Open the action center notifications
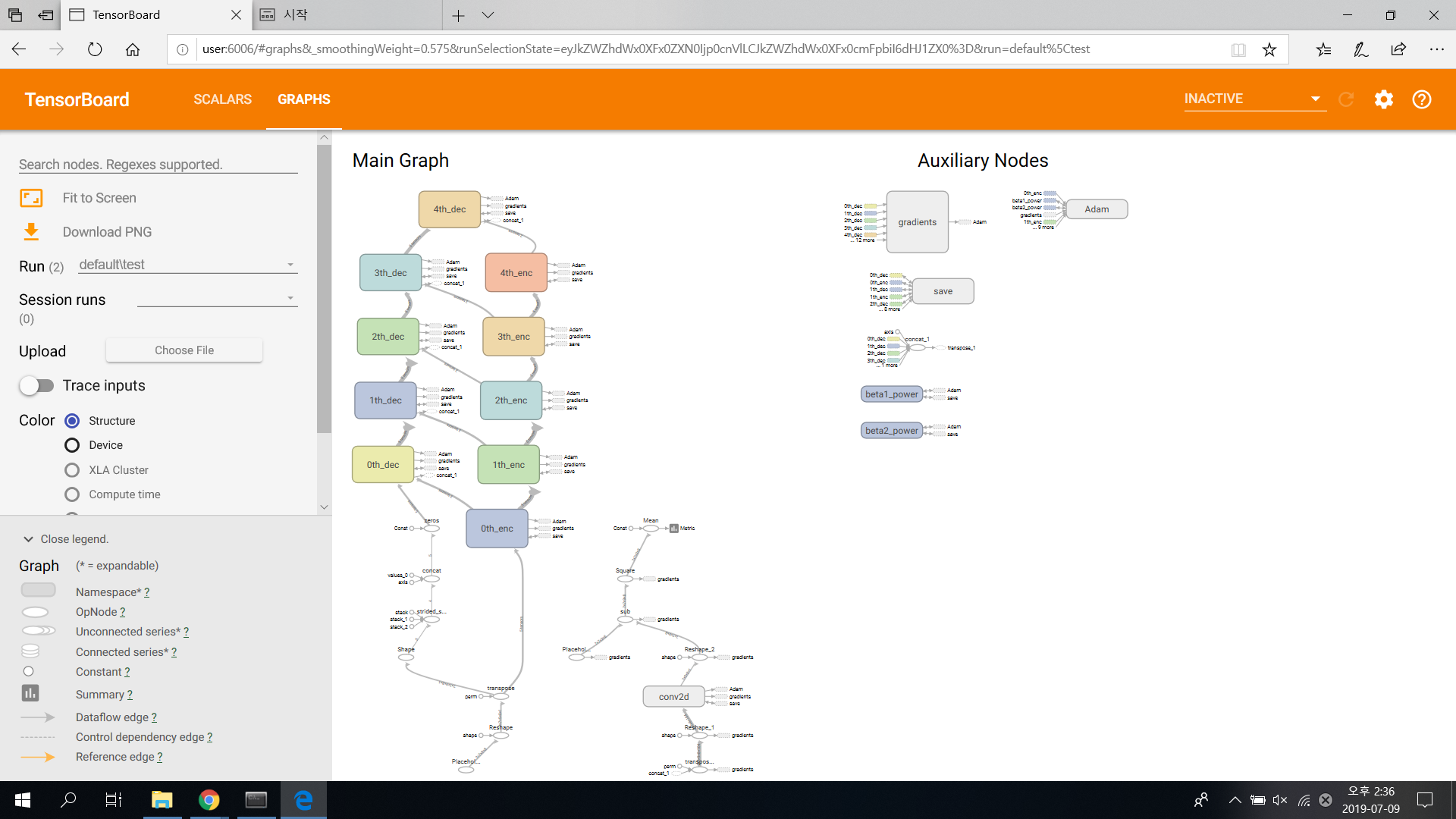 pos(1425,800)
